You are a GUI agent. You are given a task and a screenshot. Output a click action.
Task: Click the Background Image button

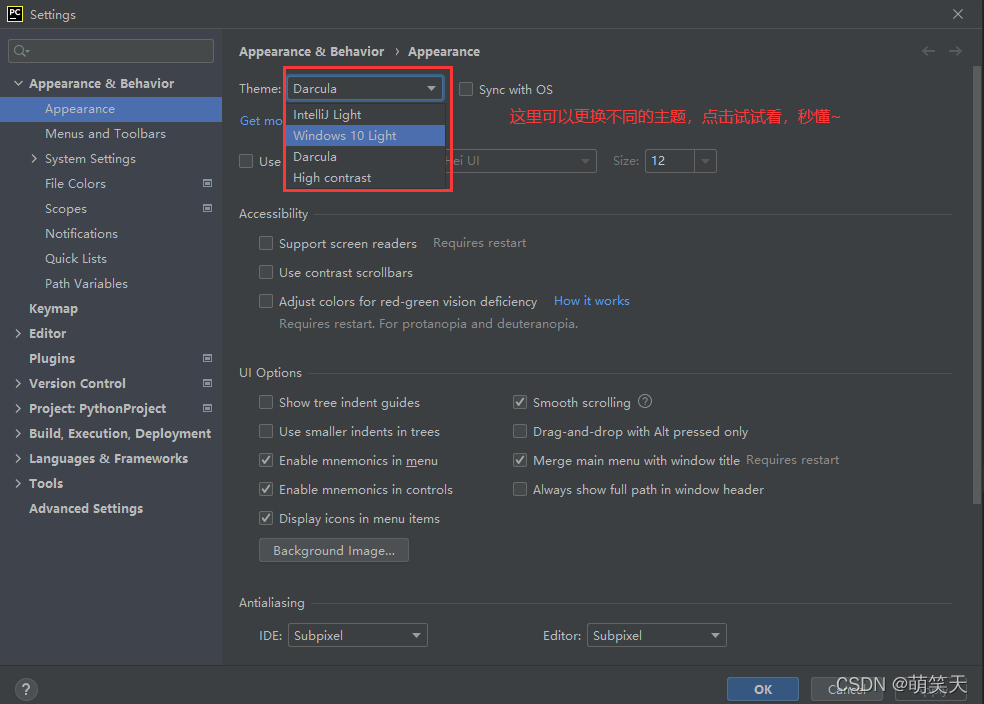coord(333,551)
